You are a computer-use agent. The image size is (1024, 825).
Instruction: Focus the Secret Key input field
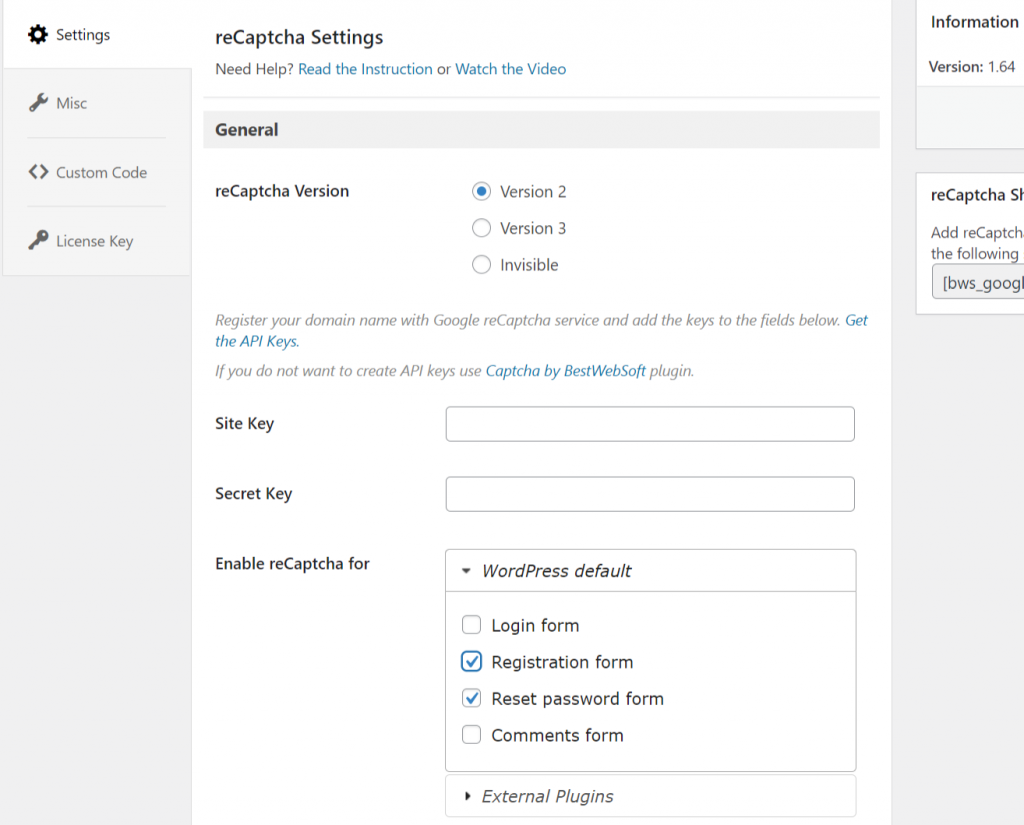[x=650, y=494]
